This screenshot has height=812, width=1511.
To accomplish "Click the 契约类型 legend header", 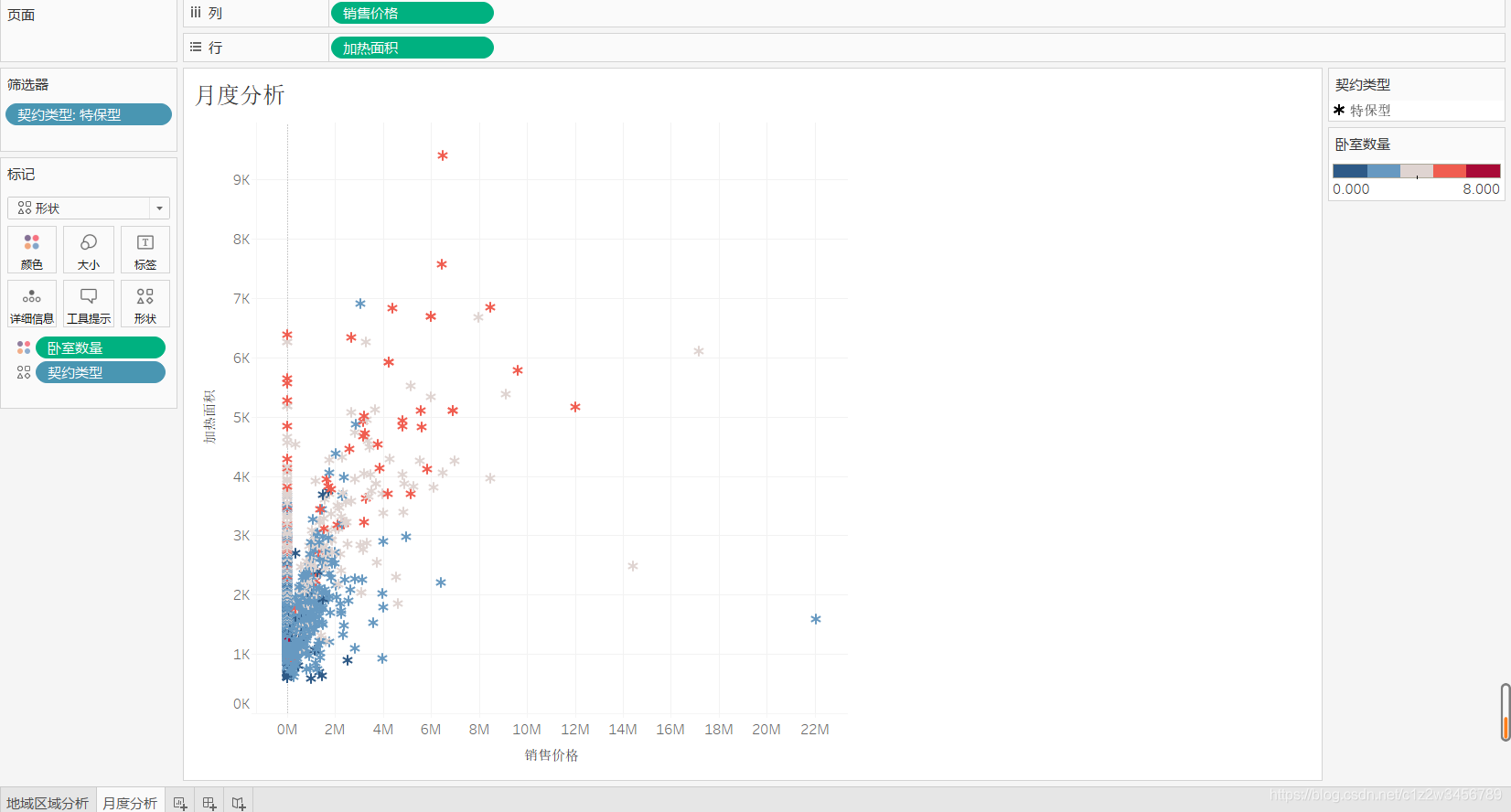I will (1363, 84).
